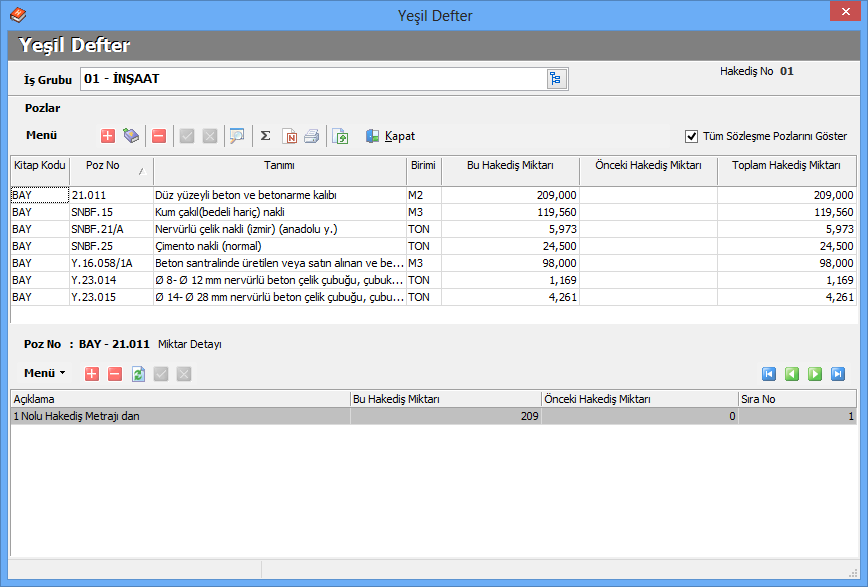
Task: Click the Kapat button to close
Action: tap(390, 136)
